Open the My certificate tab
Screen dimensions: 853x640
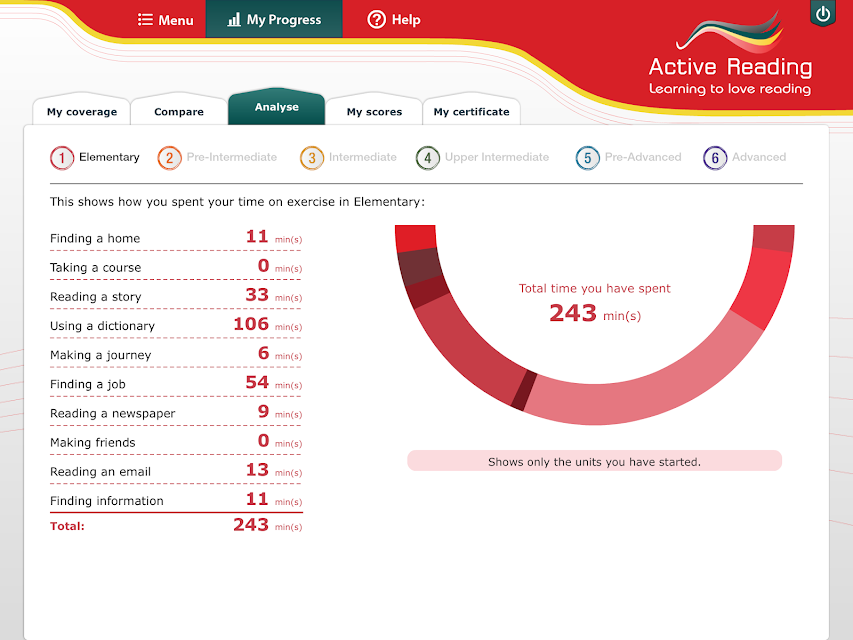click(x=472, y=111)
